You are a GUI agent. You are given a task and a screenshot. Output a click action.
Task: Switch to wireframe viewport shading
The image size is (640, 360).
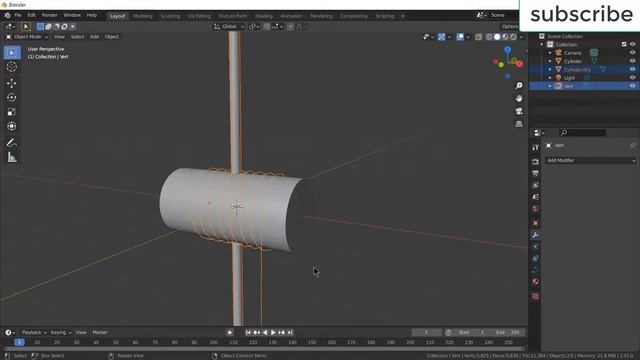489,37
